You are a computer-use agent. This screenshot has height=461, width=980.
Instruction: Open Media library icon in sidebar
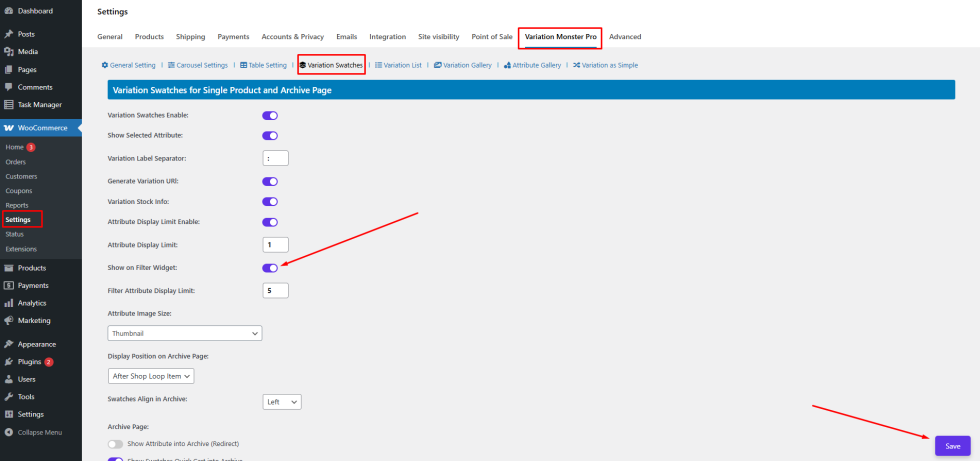click(9, 52)
